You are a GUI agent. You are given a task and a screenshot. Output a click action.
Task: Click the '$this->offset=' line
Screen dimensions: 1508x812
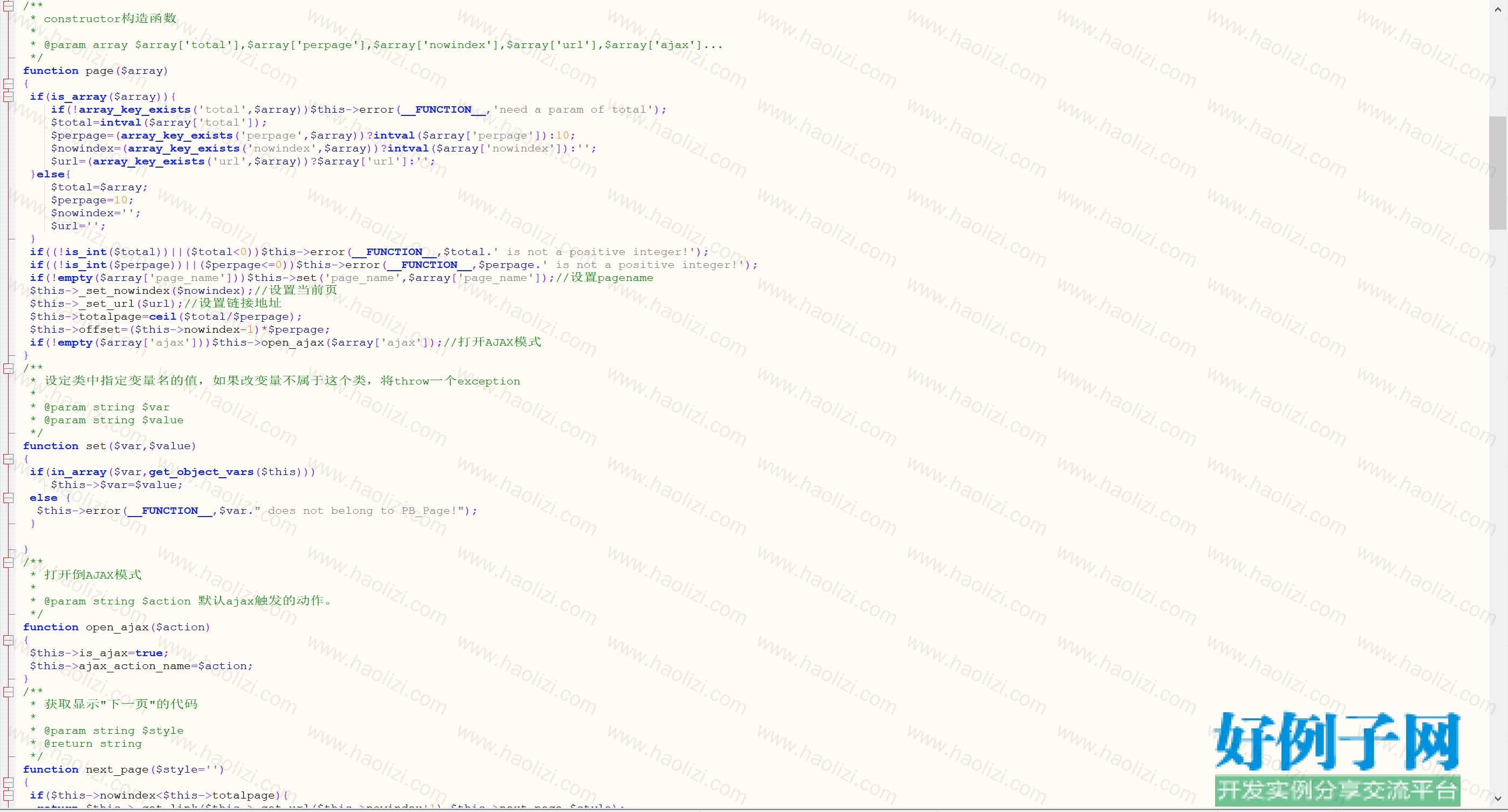coord(180,329)
